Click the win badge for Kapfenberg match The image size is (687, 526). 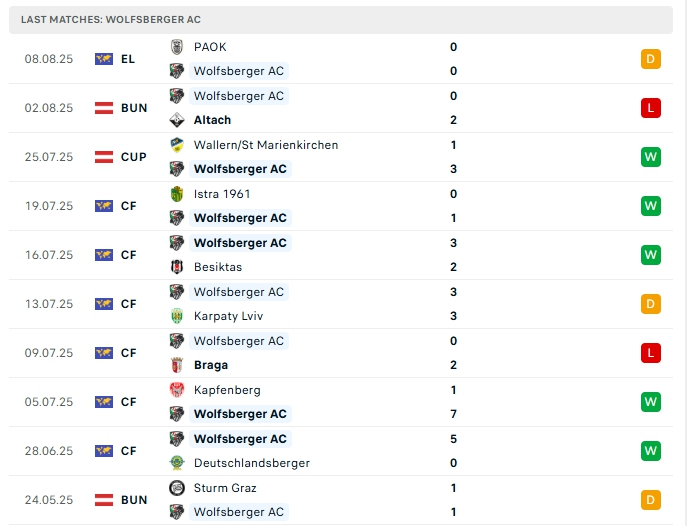(651, 402)
